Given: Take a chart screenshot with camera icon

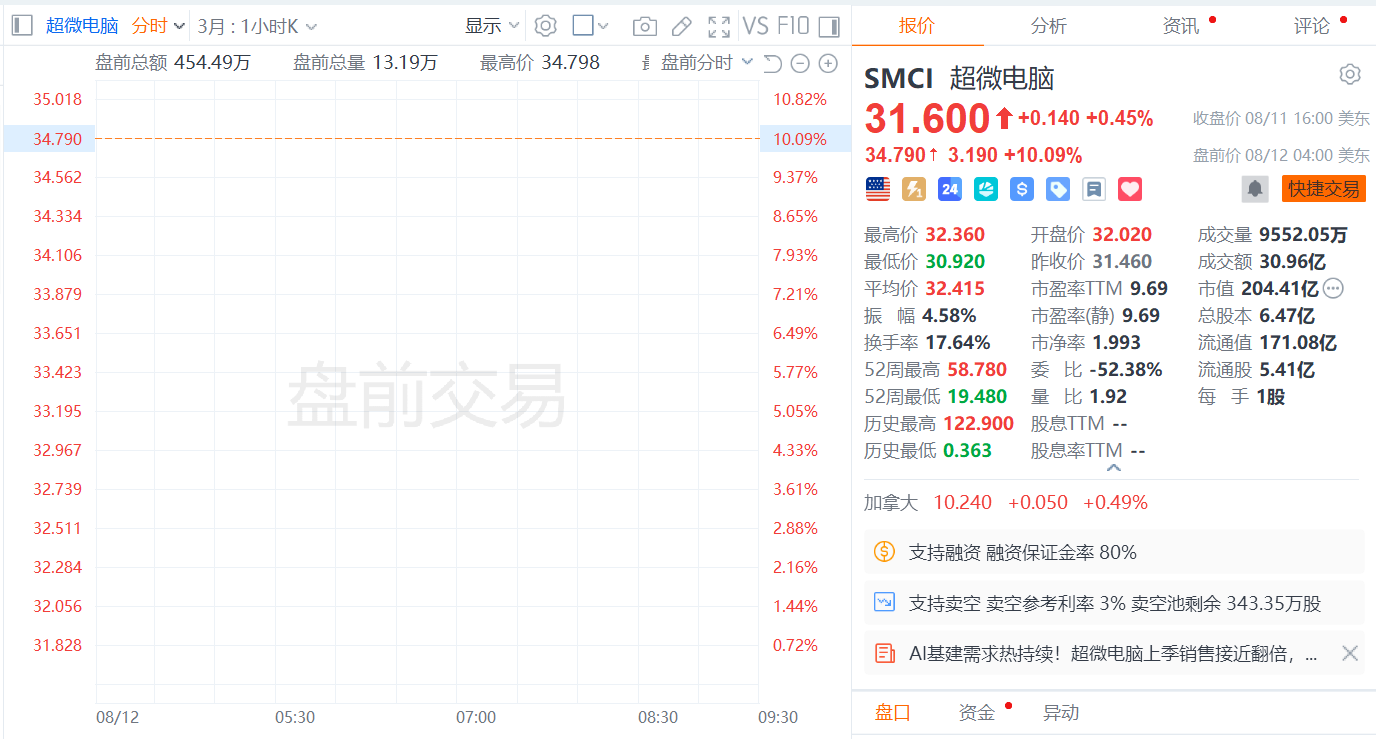Looking at the screenshot, I should tap(645, 26).
